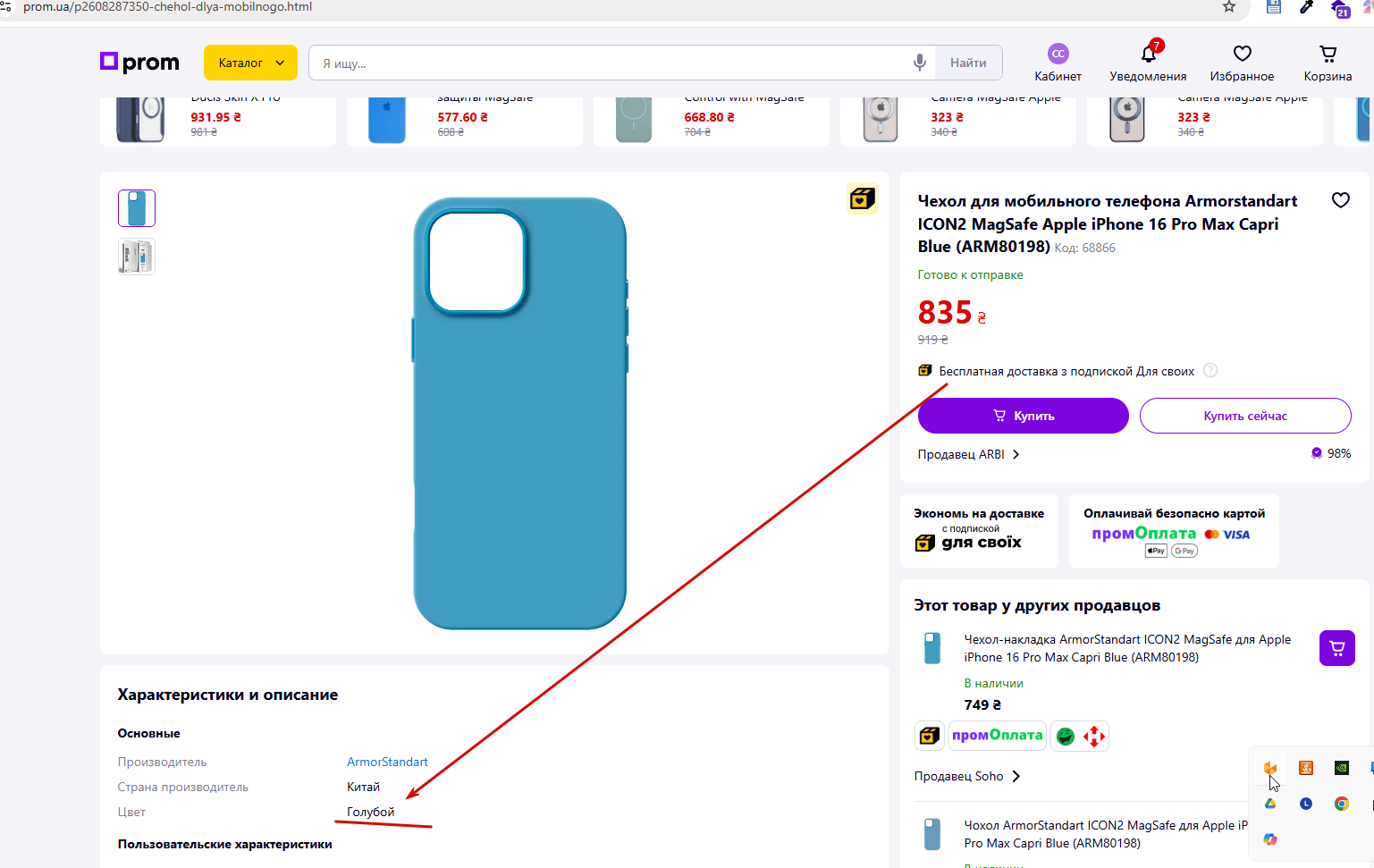This screenshot has height=868, width=1374.
Task: Click промОплата badge under 749 ₴ offer
Action: (x=998, y=736)
